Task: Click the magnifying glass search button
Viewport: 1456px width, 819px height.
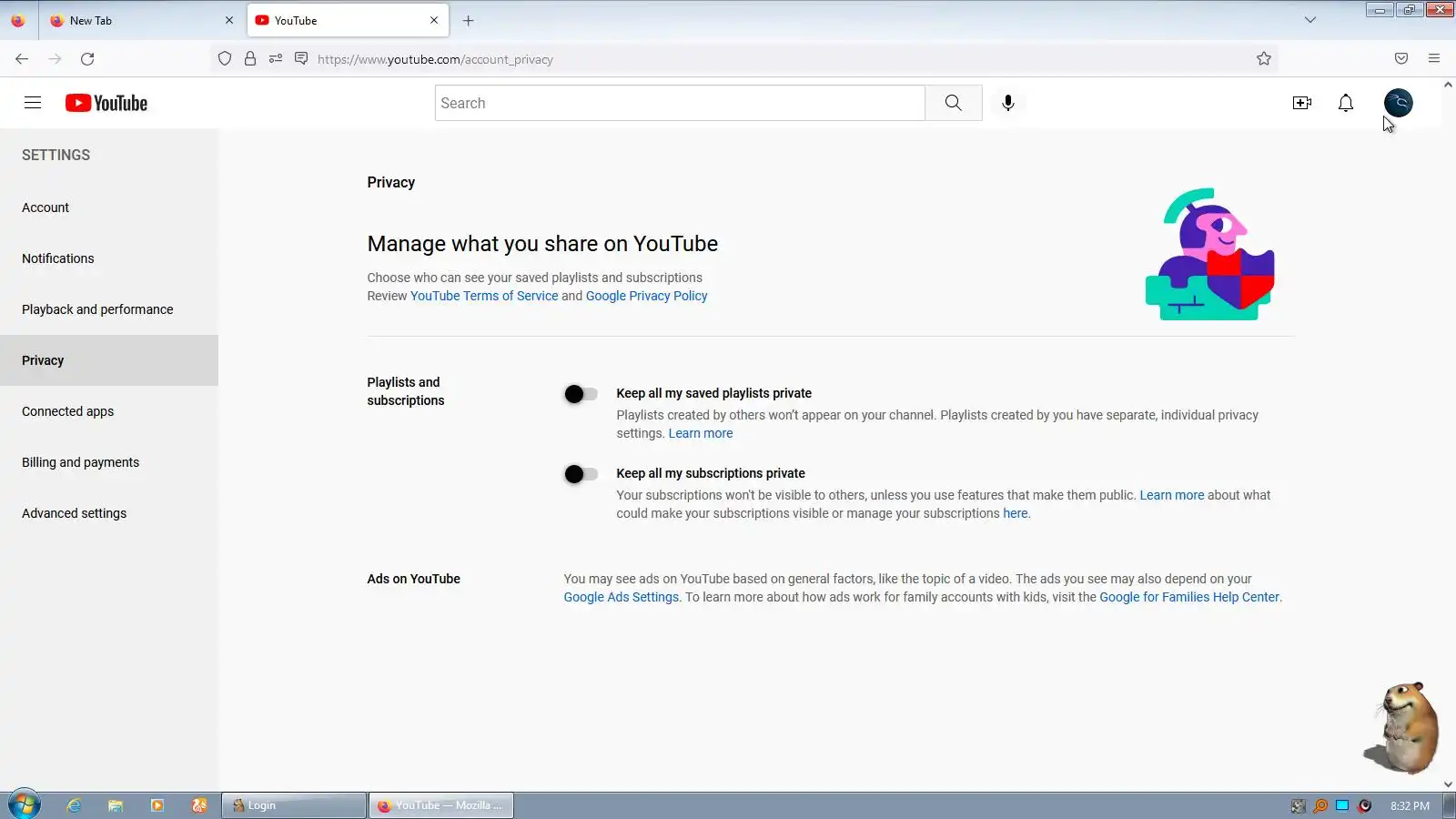Action: (x=953, y=103)
